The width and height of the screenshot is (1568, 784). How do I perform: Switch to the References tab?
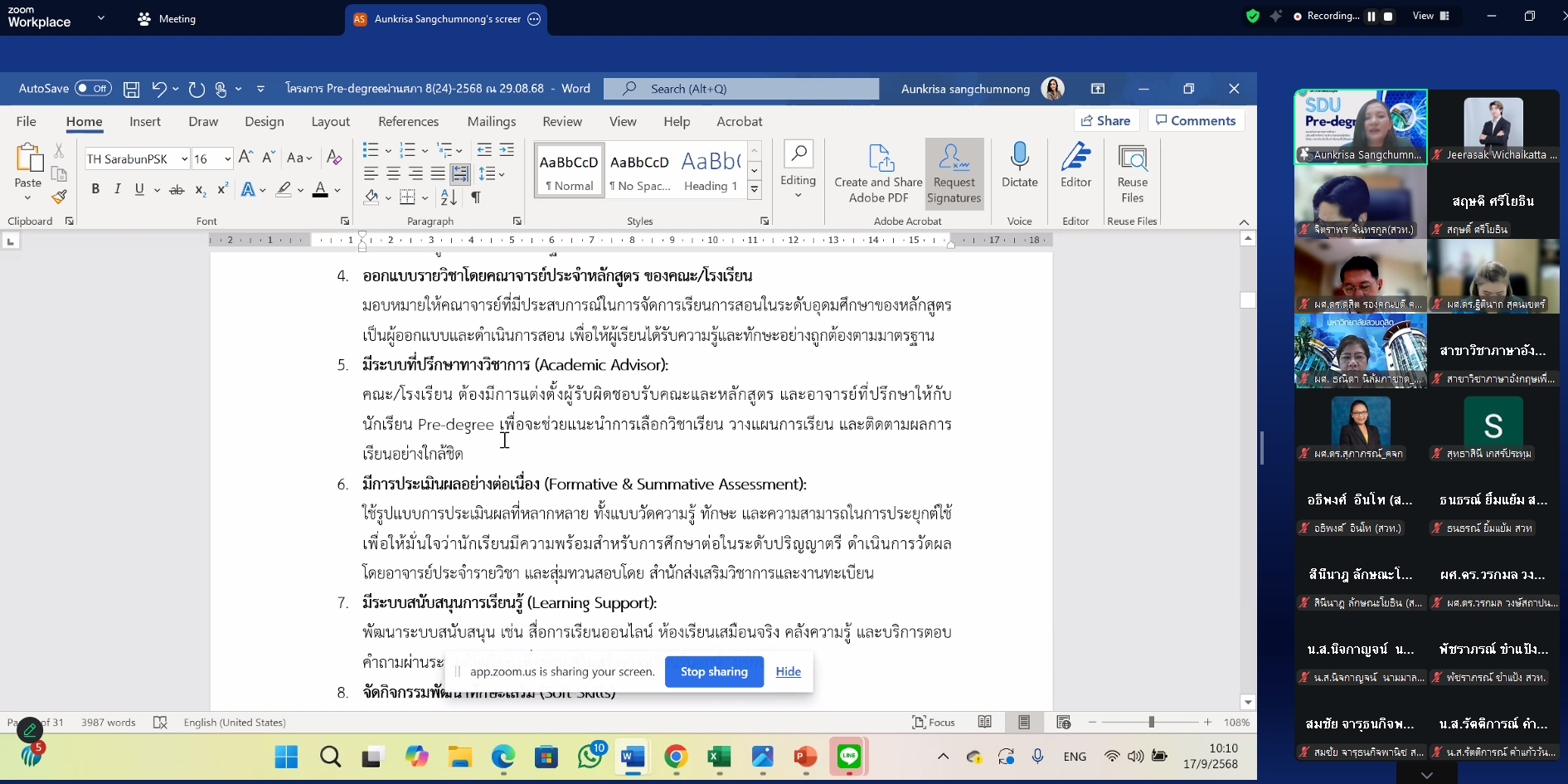[x=408, y=121]
